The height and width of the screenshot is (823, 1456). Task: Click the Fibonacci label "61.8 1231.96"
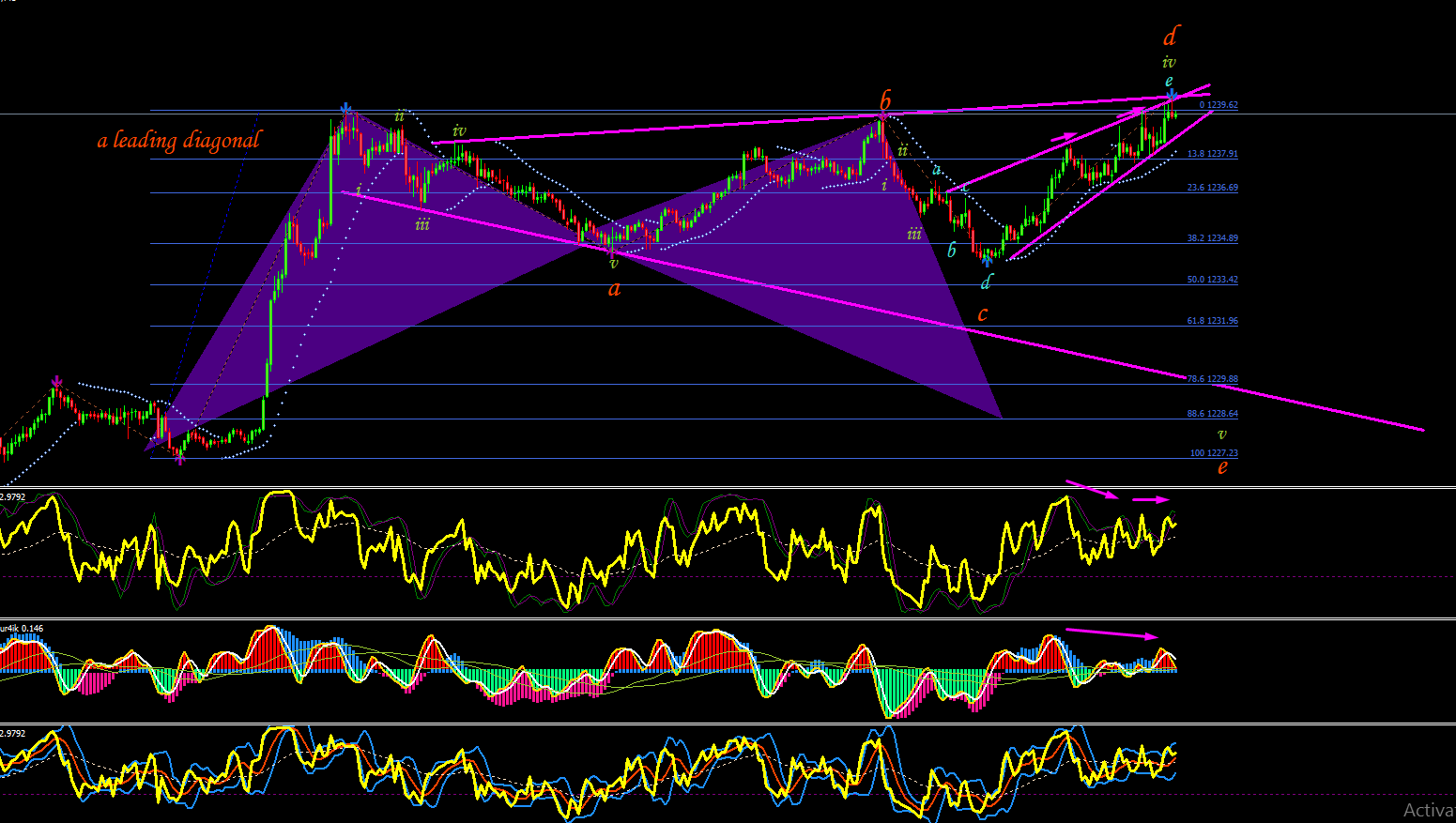tap(1213, 321)
